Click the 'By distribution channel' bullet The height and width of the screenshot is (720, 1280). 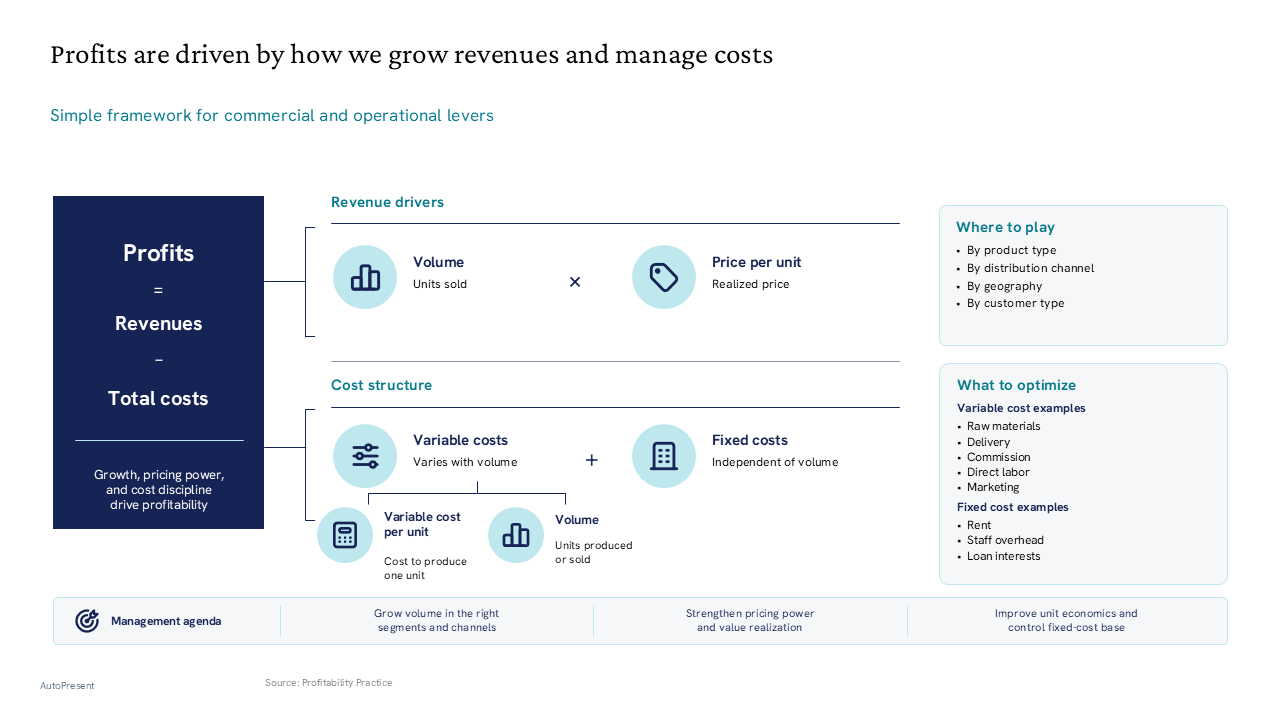point(1030,268)
